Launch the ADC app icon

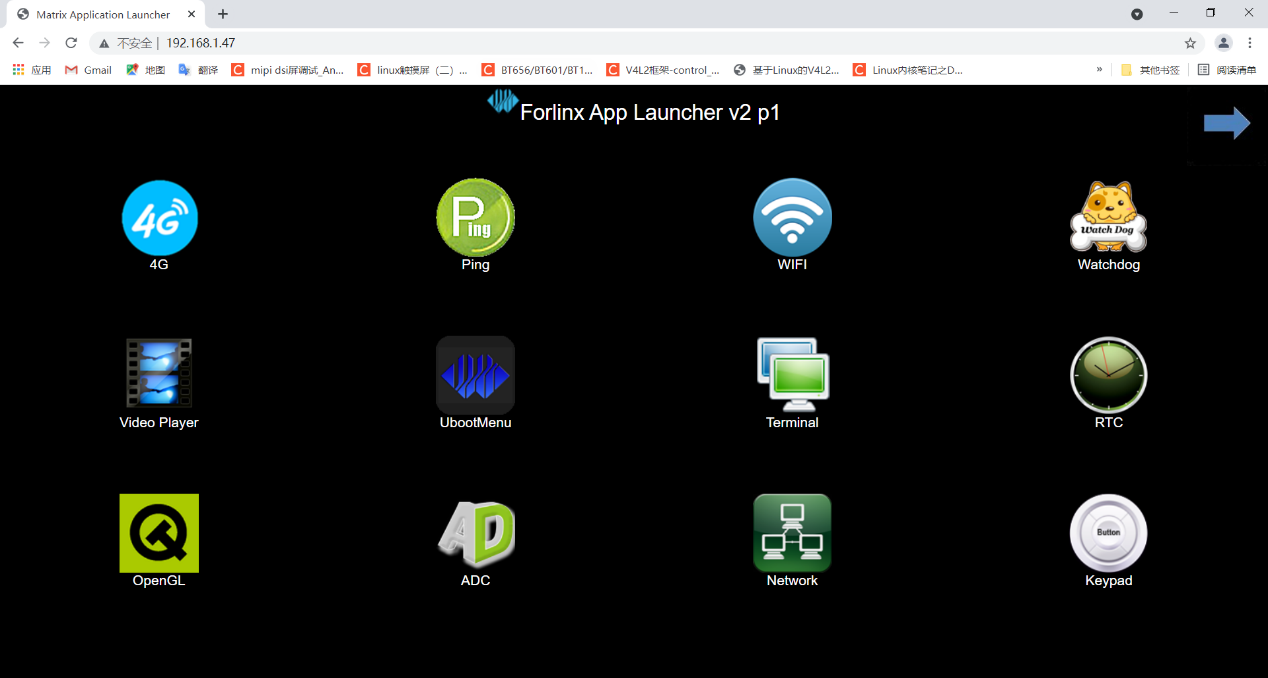(x=475, y=532)
